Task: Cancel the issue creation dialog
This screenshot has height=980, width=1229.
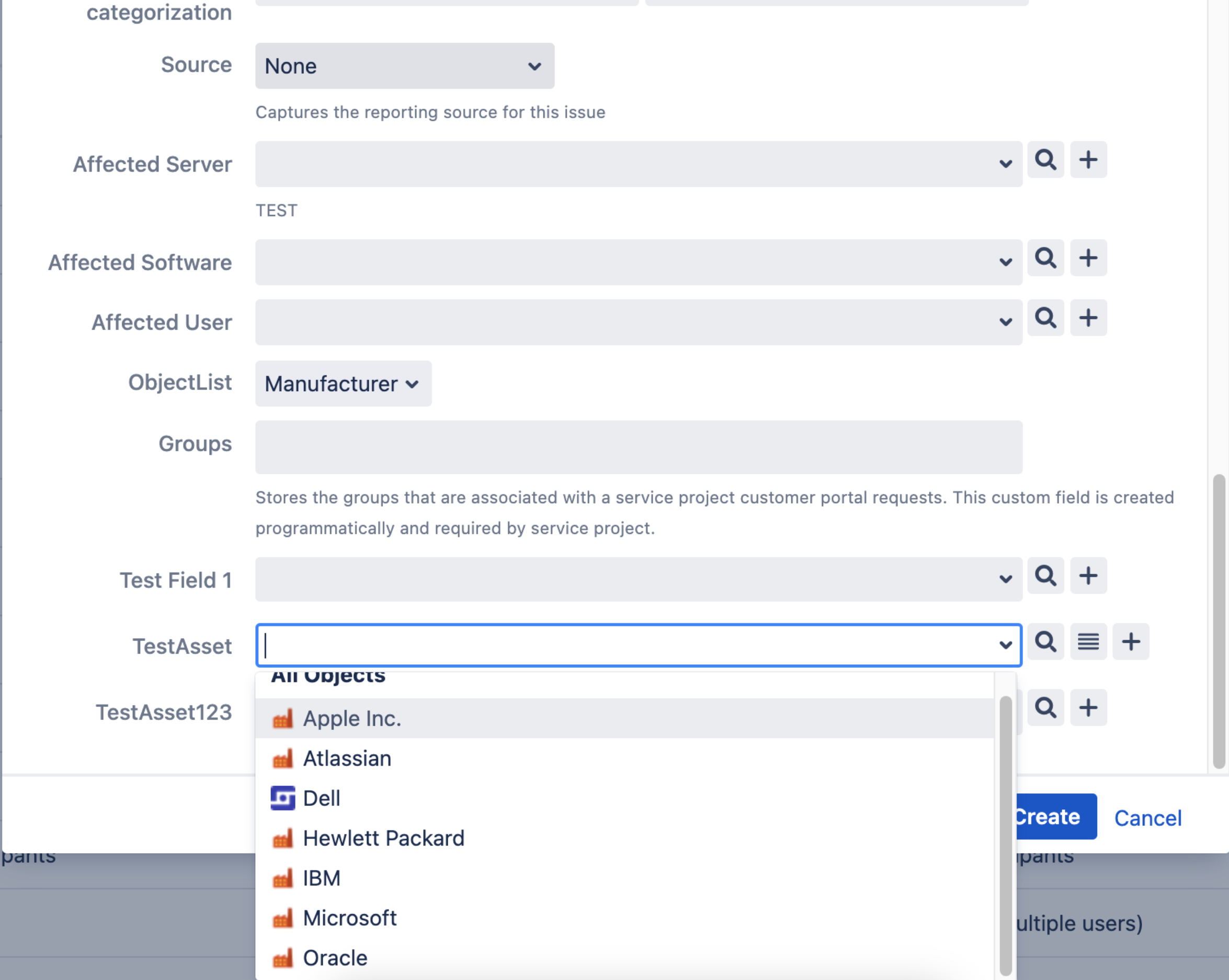Action: click(x=1148, y=817)
